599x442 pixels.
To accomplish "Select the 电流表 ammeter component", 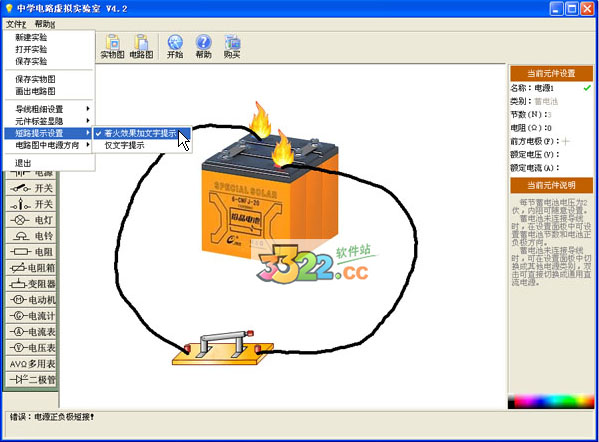I will coord(32,332).
